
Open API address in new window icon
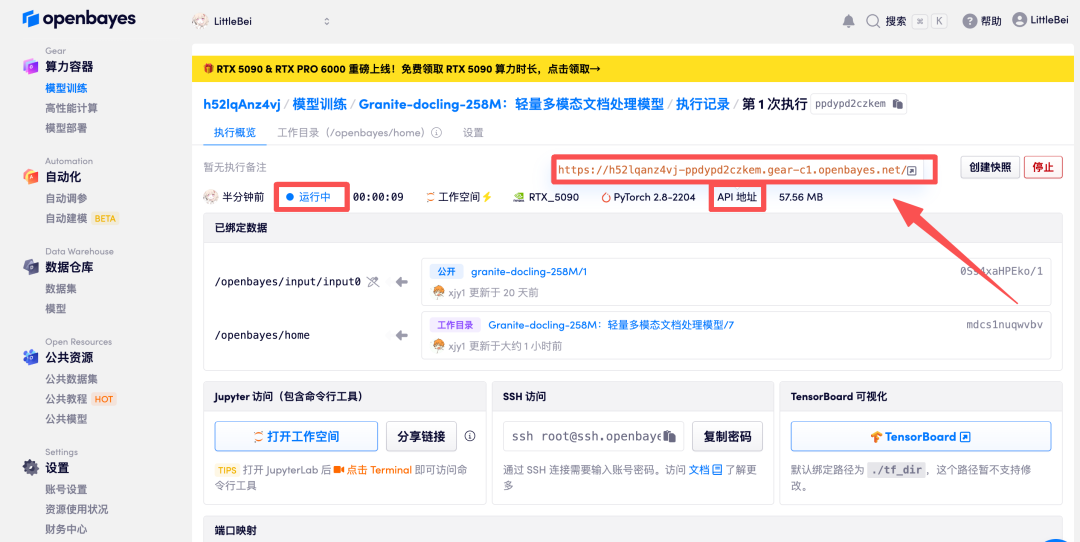click(x=912, y=170)
